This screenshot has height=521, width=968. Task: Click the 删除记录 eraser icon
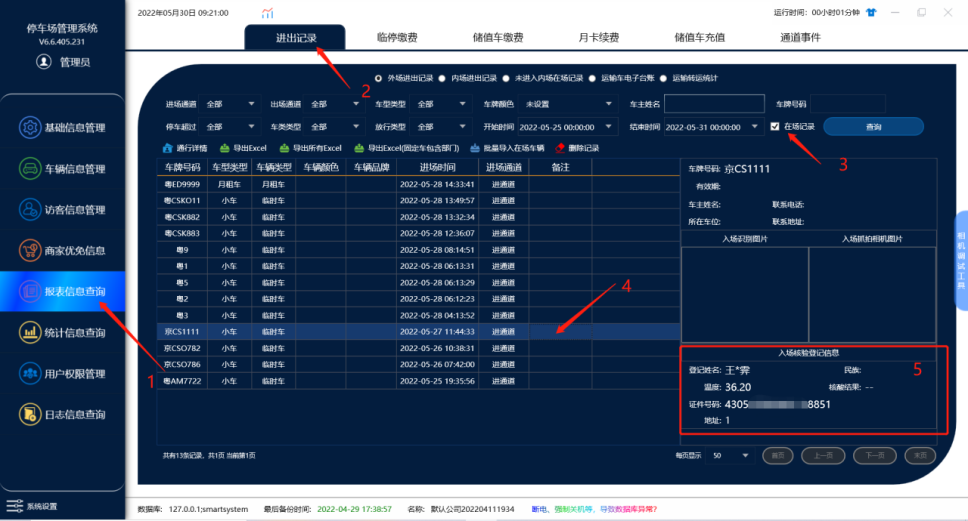click(x=560, y=148)
